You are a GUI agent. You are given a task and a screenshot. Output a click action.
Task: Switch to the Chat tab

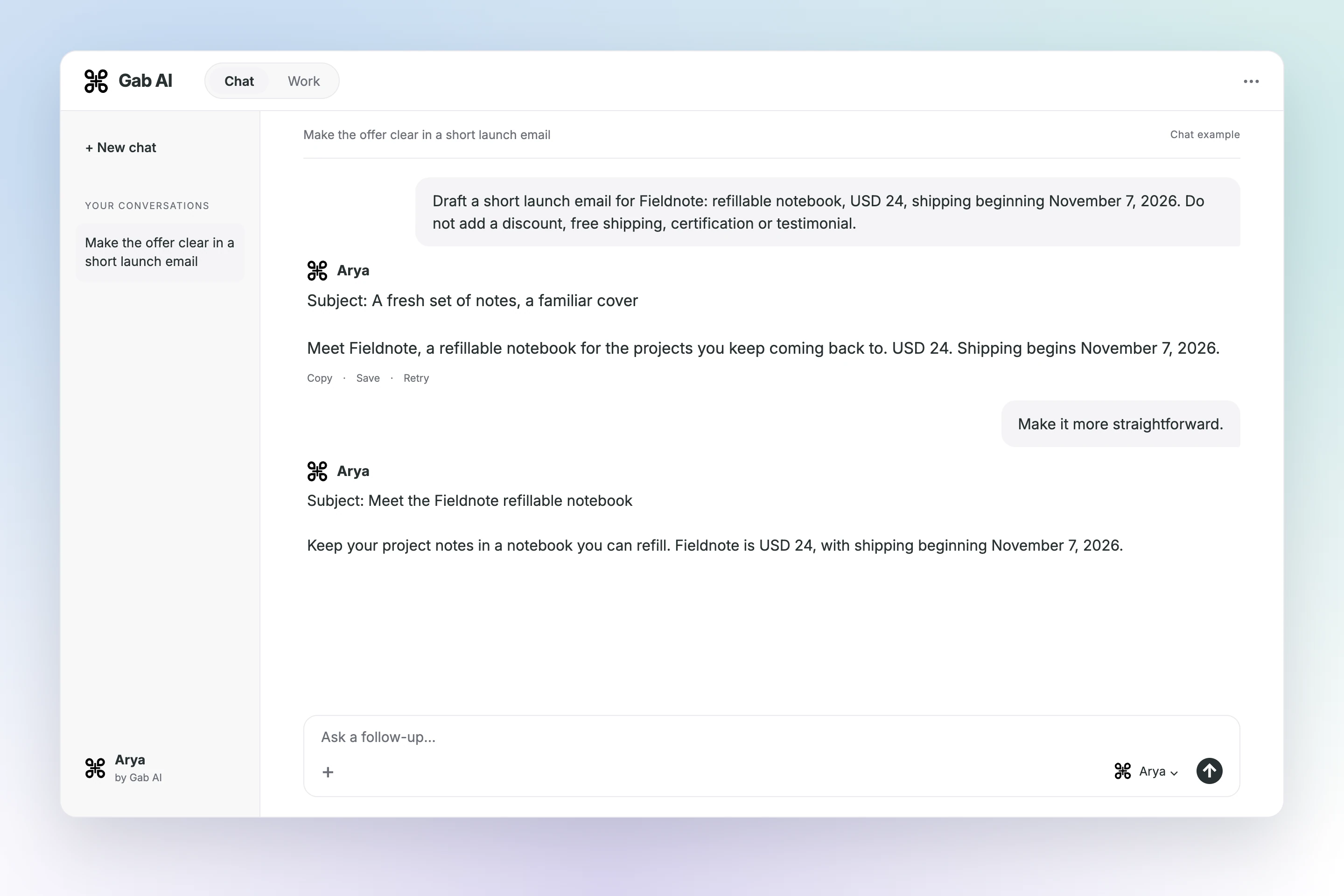(239, 81)
